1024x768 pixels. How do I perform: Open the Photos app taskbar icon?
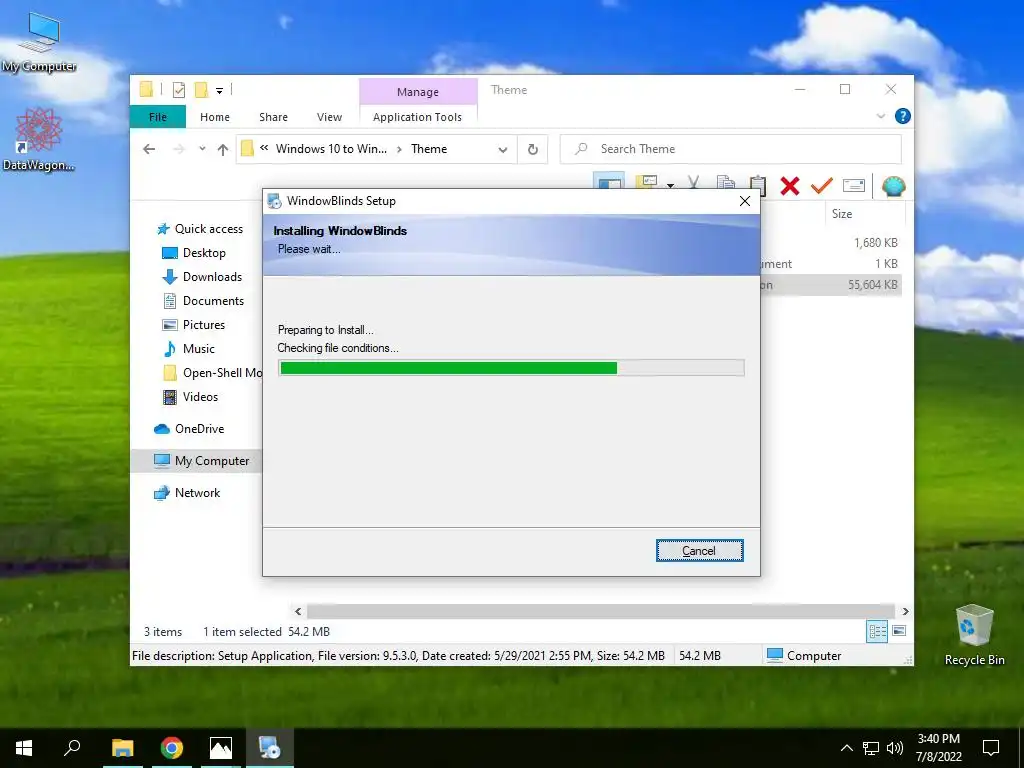pyautogui.click(x=221, y=748)
